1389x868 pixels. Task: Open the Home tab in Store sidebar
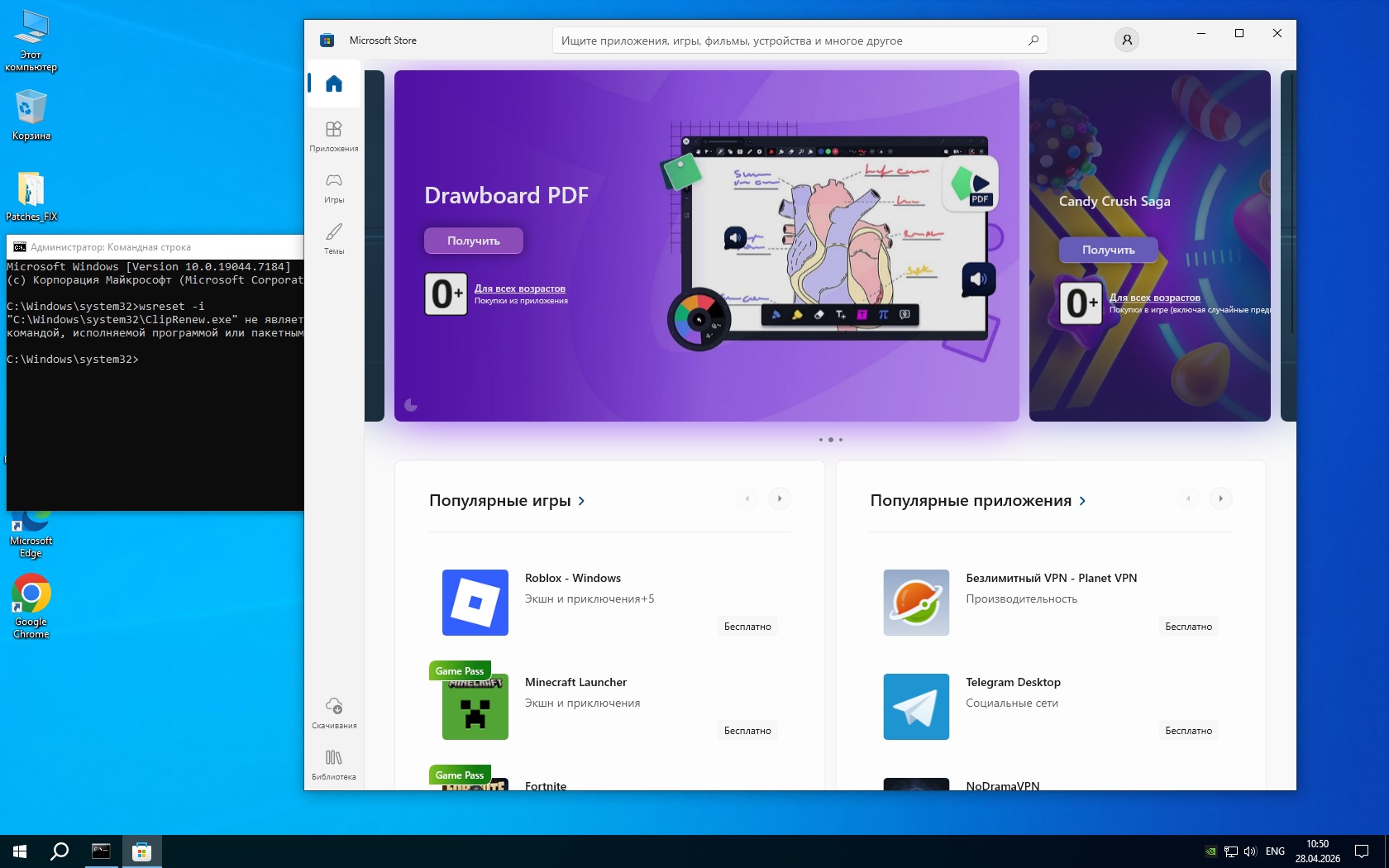(334, 83)
